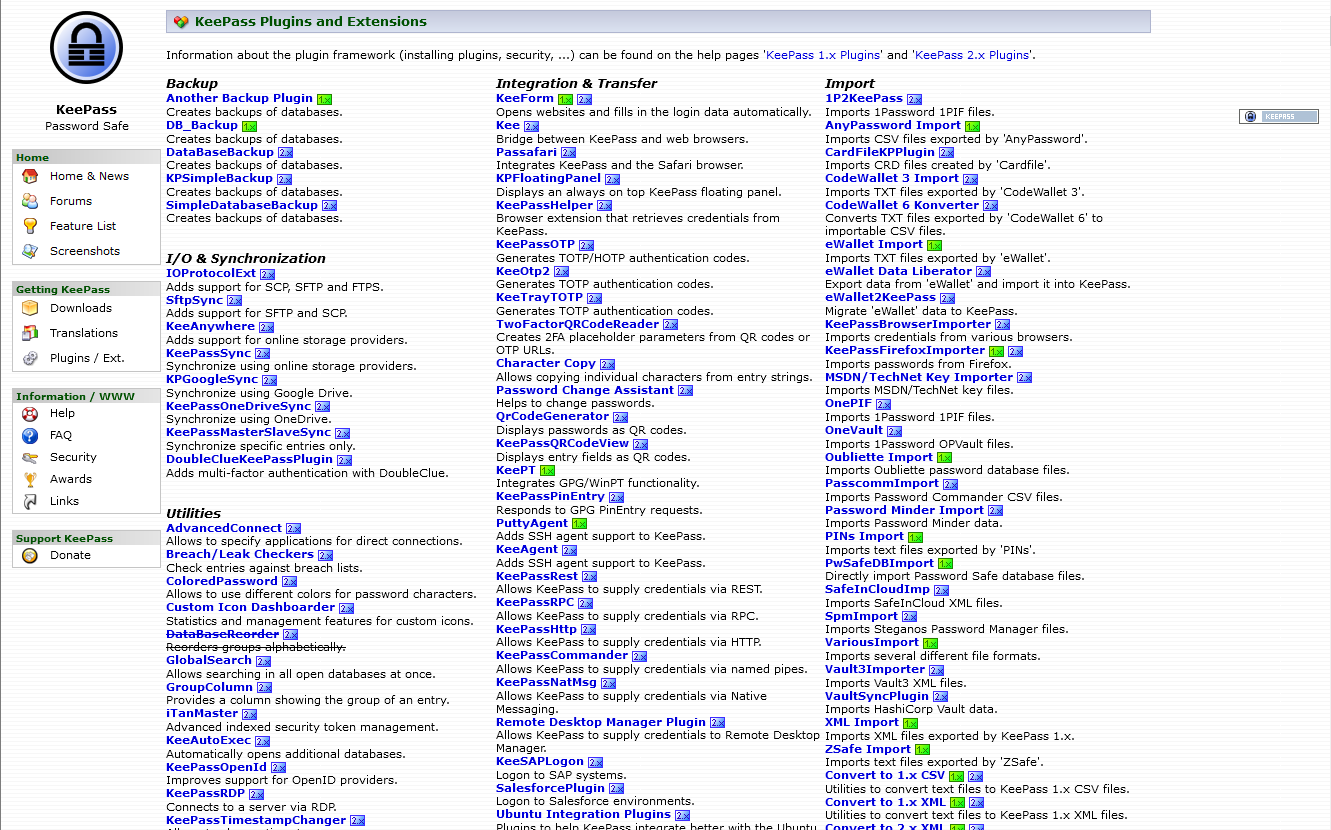
Task: Click the 1.x badge beside Another Backup Plugin
Action: click(324, 99)
